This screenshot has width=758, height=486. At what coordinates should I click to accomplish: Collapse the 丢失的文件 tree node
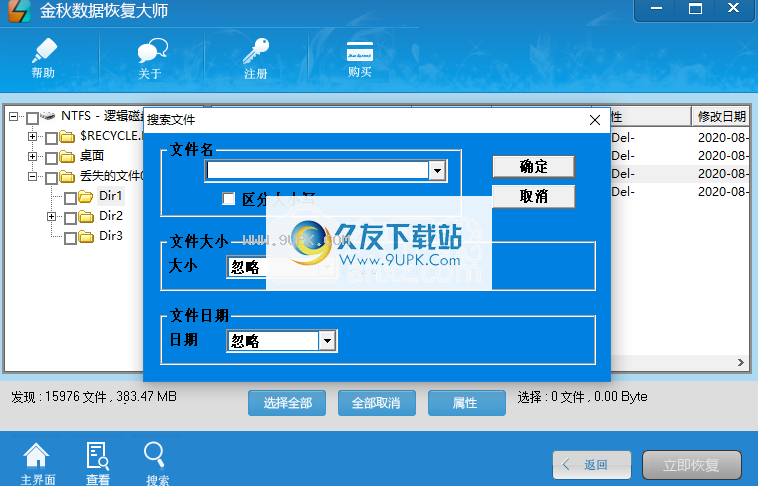(32, 176)
